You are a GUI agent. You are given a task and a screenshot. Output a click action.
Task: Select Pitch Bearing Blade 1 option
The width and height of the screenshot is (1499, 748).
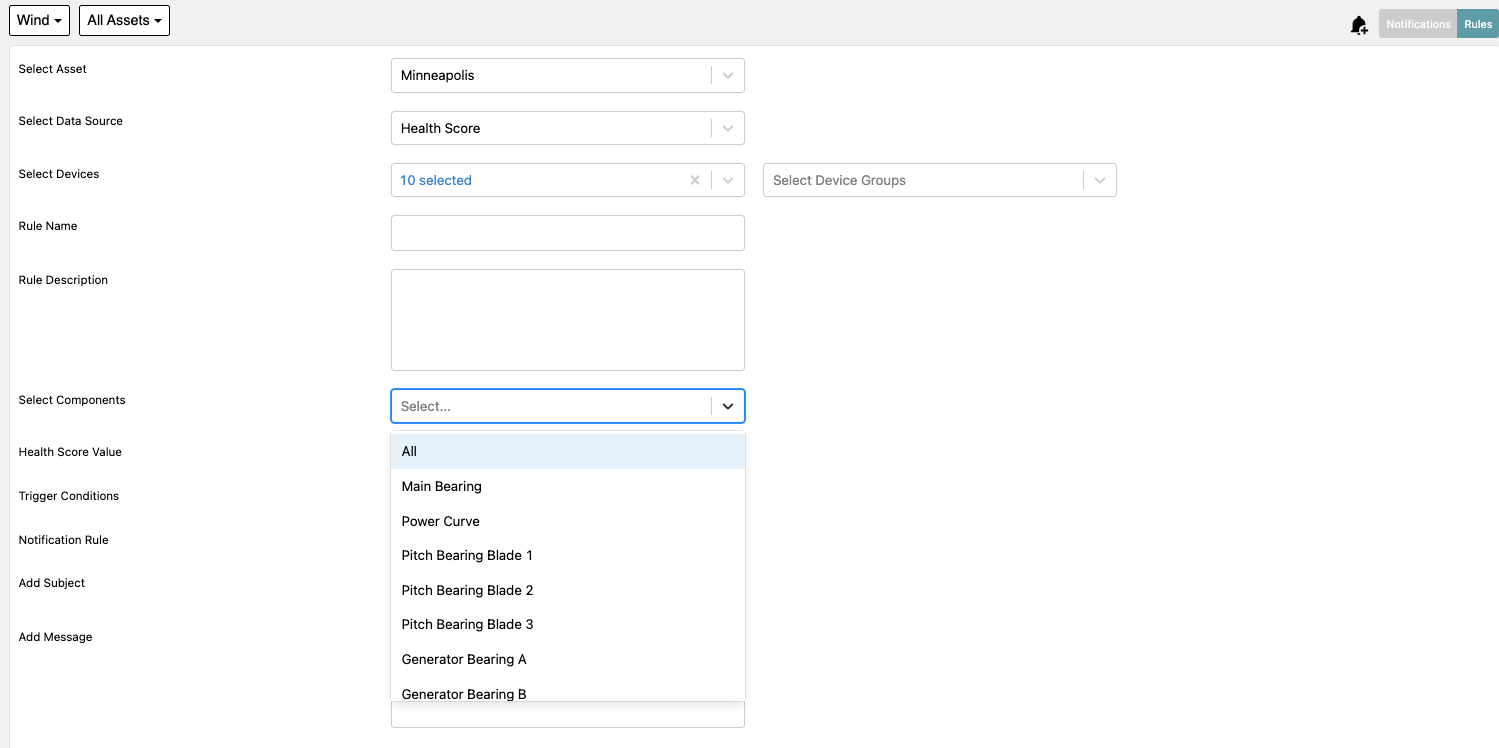[568, 555]
